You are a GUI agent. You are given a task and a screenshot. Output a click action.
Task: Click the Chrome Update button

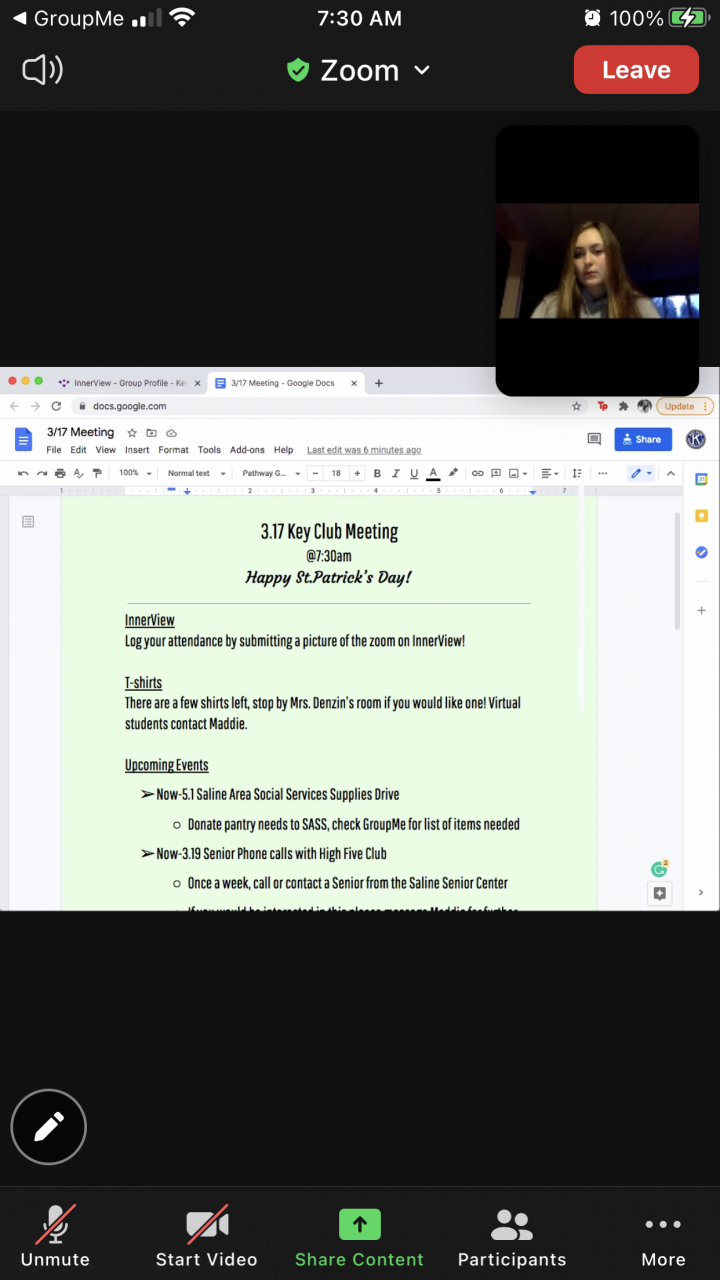[687, 406]
